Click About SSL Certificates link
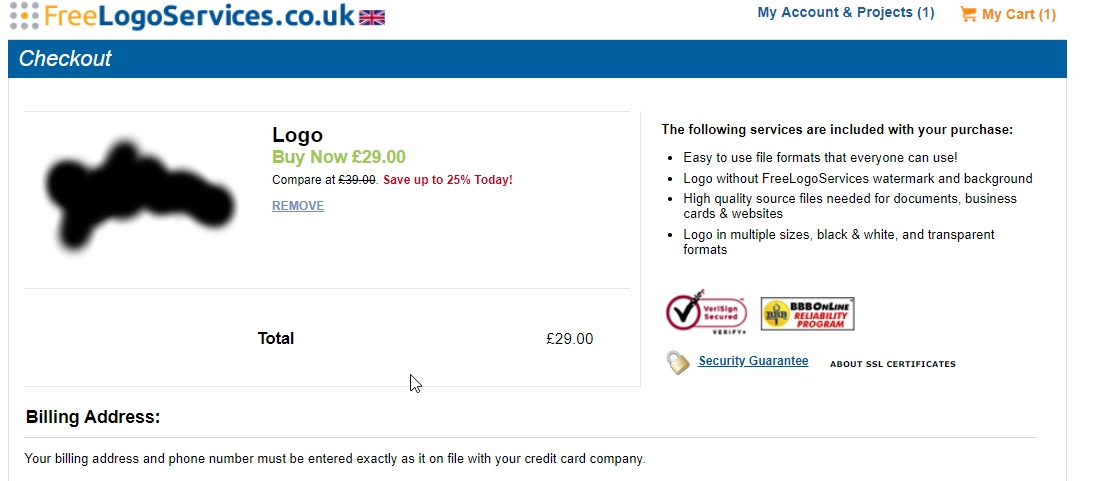This screenshot has width=1094, height=481. [x=892, y=364]
